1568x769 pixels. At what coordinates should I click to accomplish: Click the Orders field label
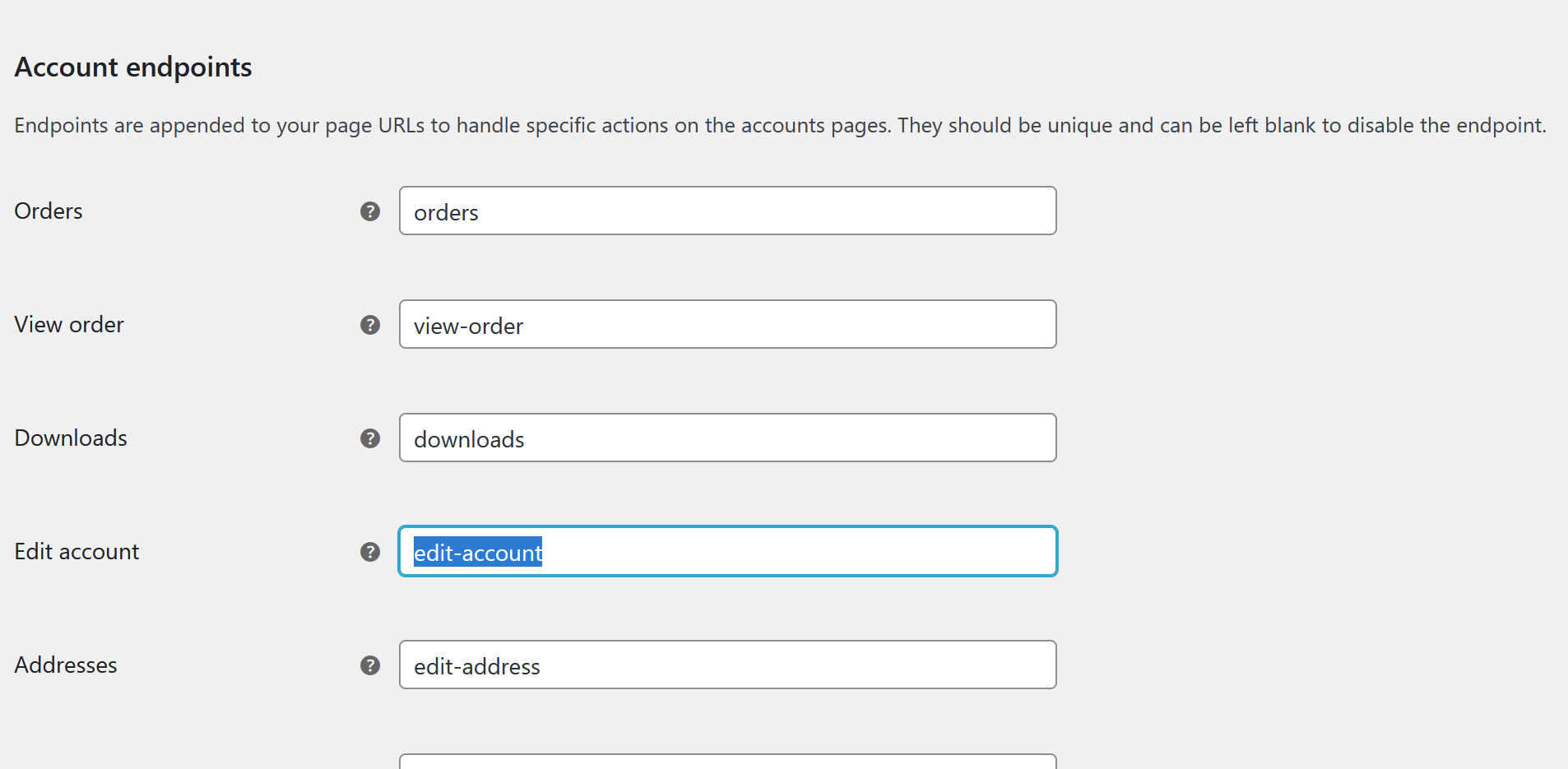point(49,211)
